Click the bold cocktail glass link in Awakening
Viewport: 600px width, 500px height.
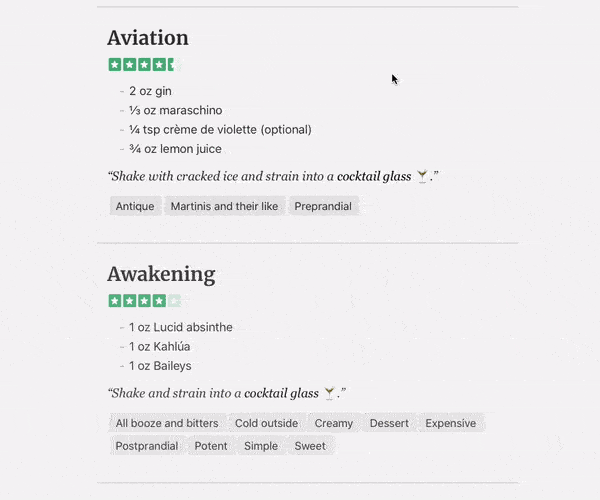tap(281, 393)
